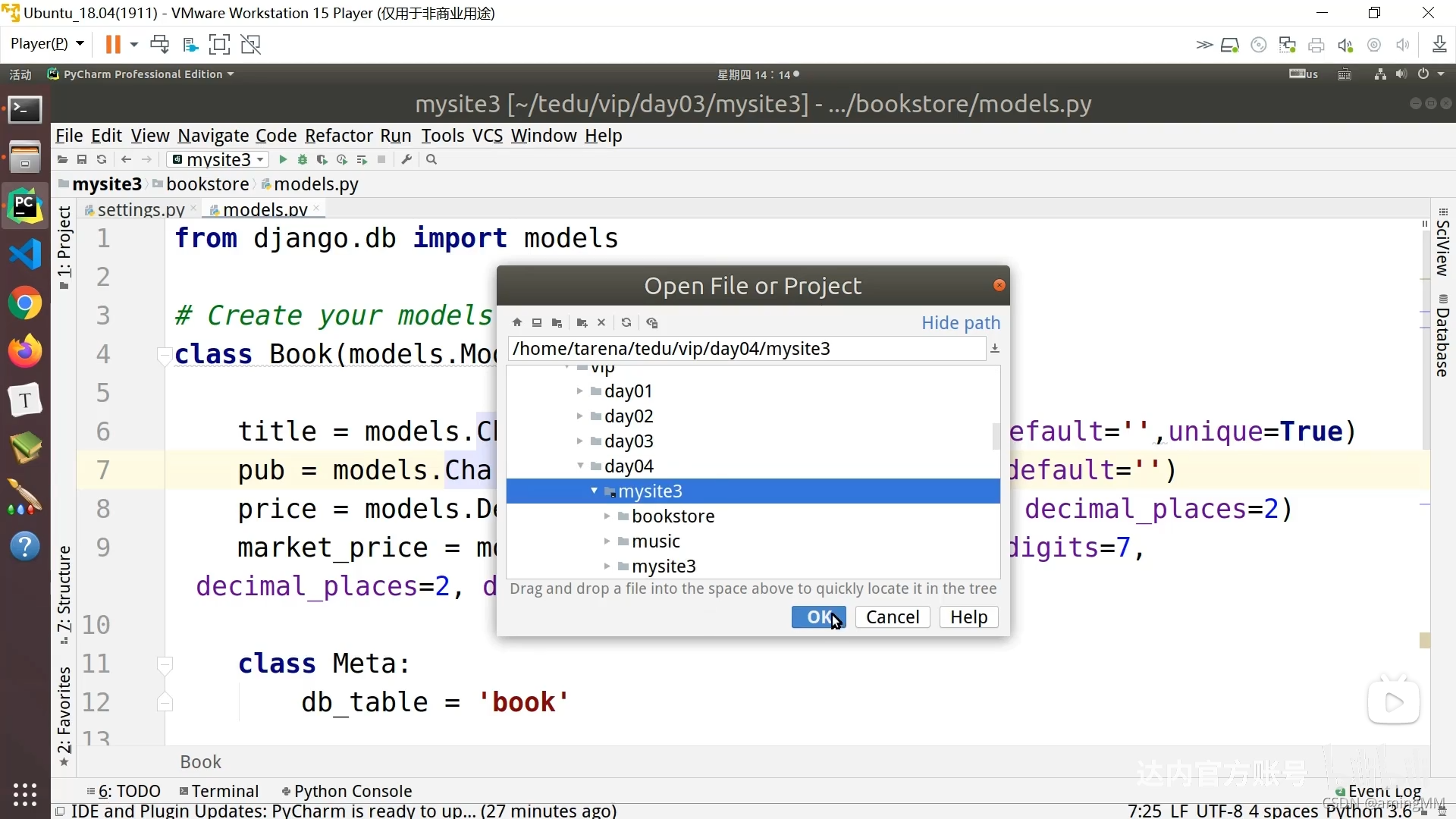Viewport: 1456px width, 819px height.
Task: Open Settings via the wrench icon
Action: (x=406, y=160)
